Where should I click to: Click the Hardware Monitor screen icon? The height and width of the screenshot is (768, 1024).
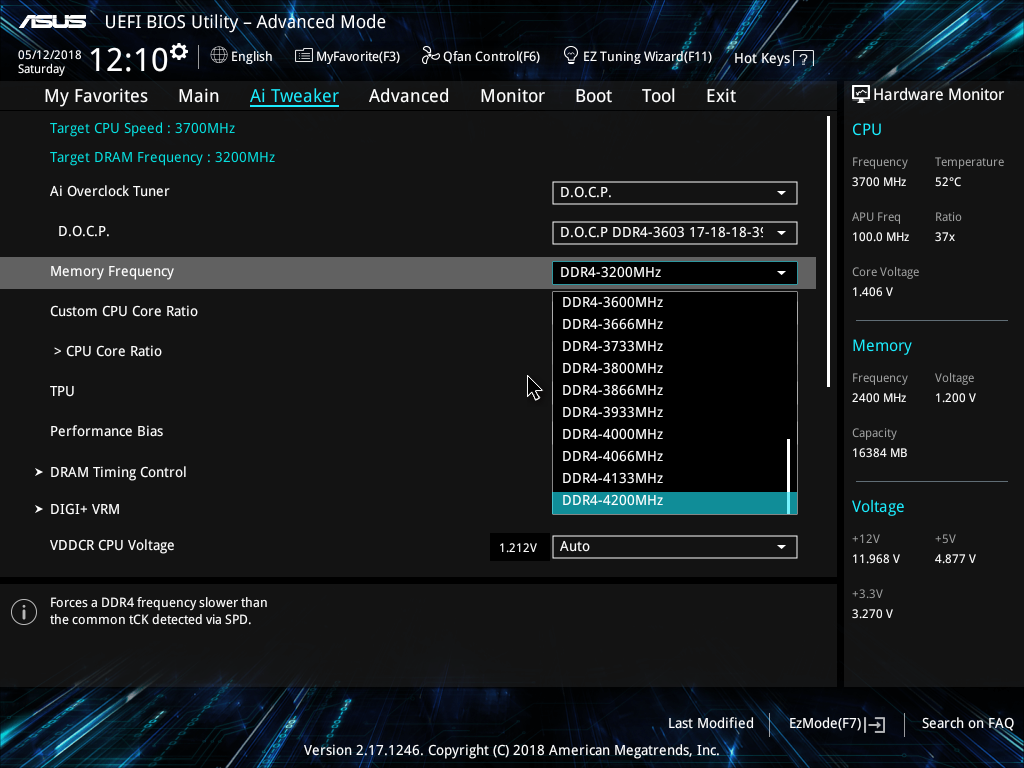(x=861, y=95)
